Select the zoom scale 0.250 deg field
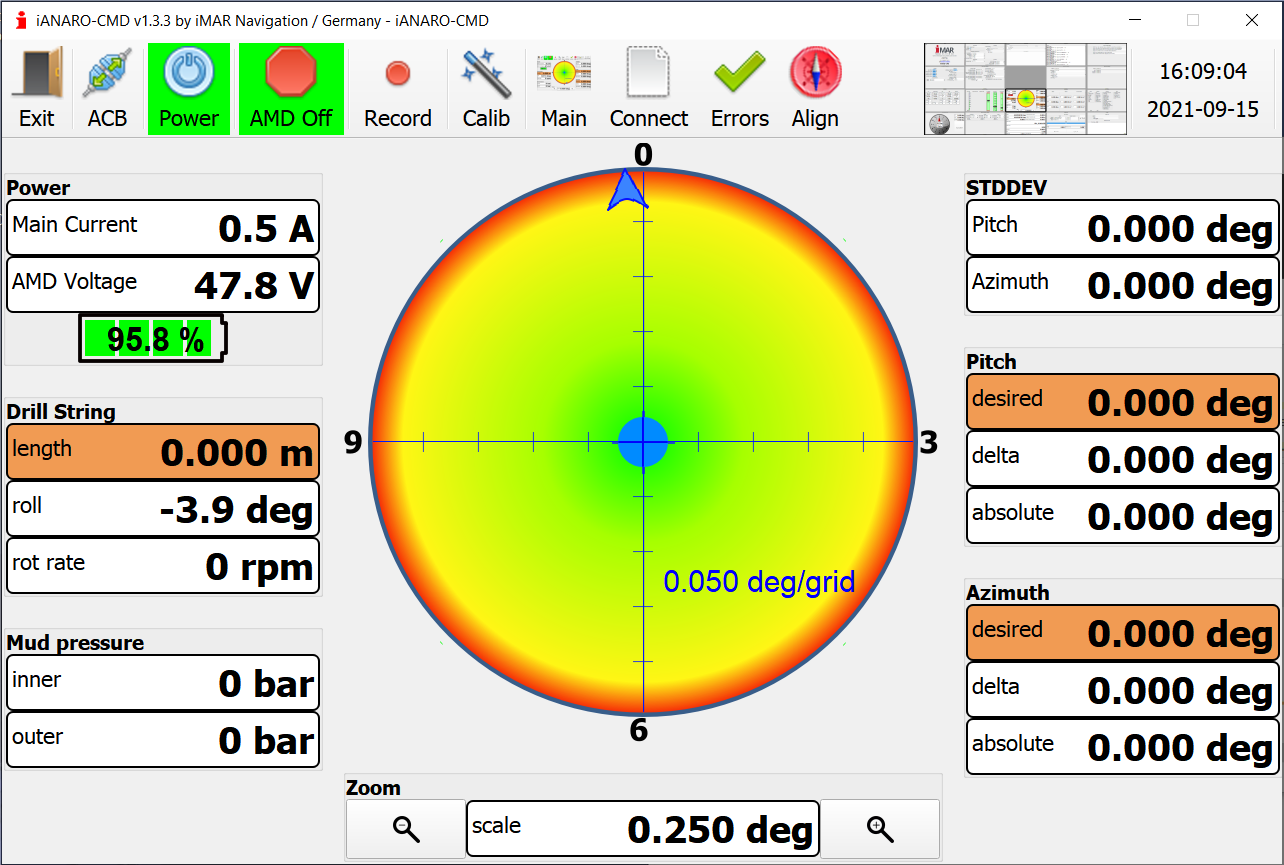Viewport: 1284px width, 865px height. [x=643, y=829]
